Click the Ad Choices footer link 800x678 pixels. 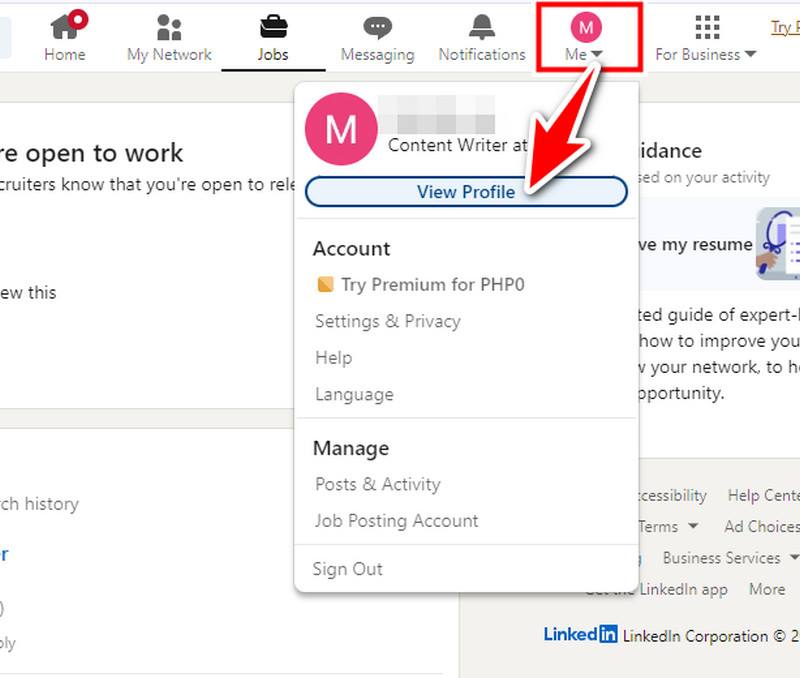(x=762, y=526)
